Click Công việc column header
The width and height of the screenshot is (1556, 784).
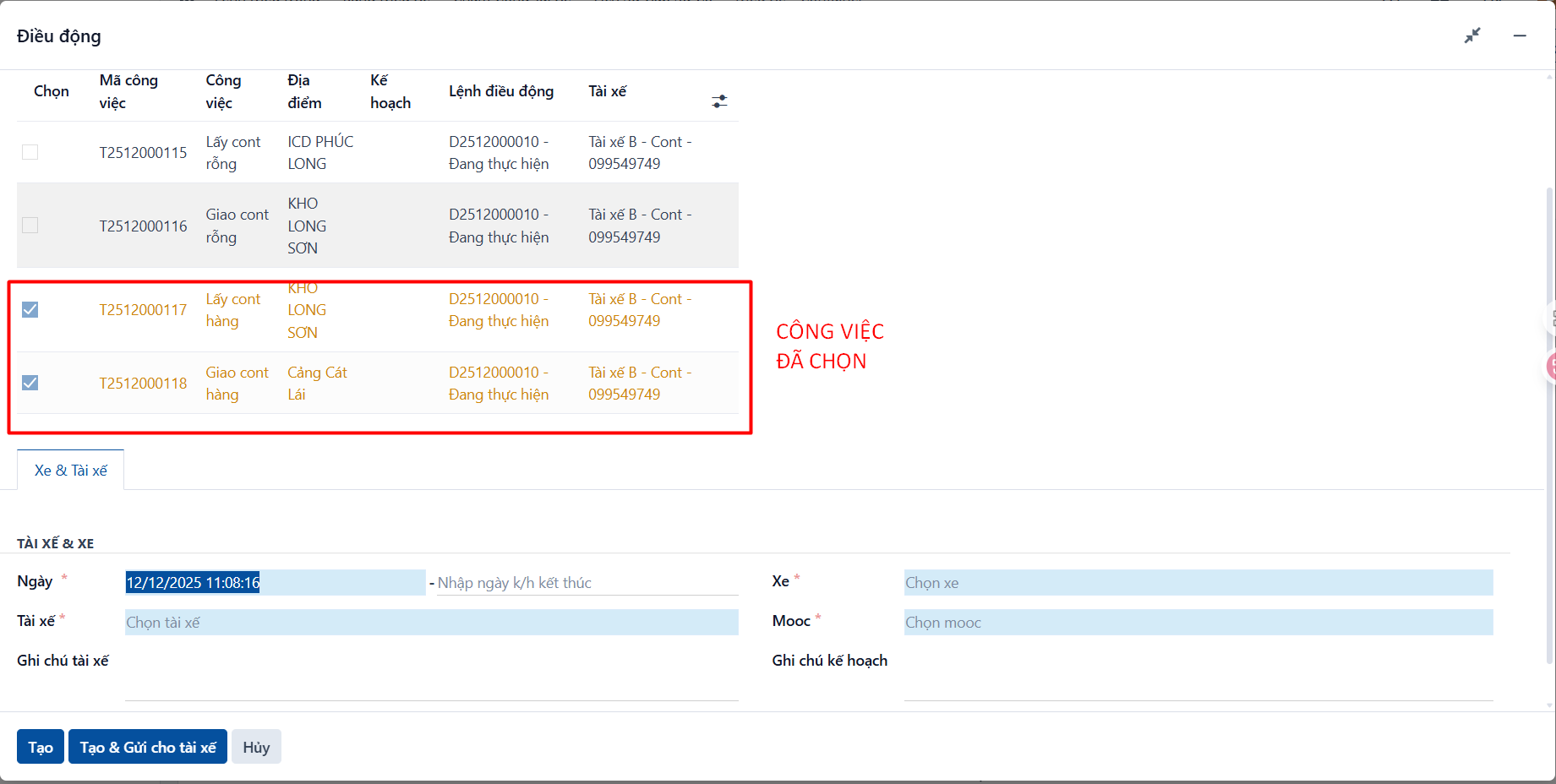tap(224, 91)
